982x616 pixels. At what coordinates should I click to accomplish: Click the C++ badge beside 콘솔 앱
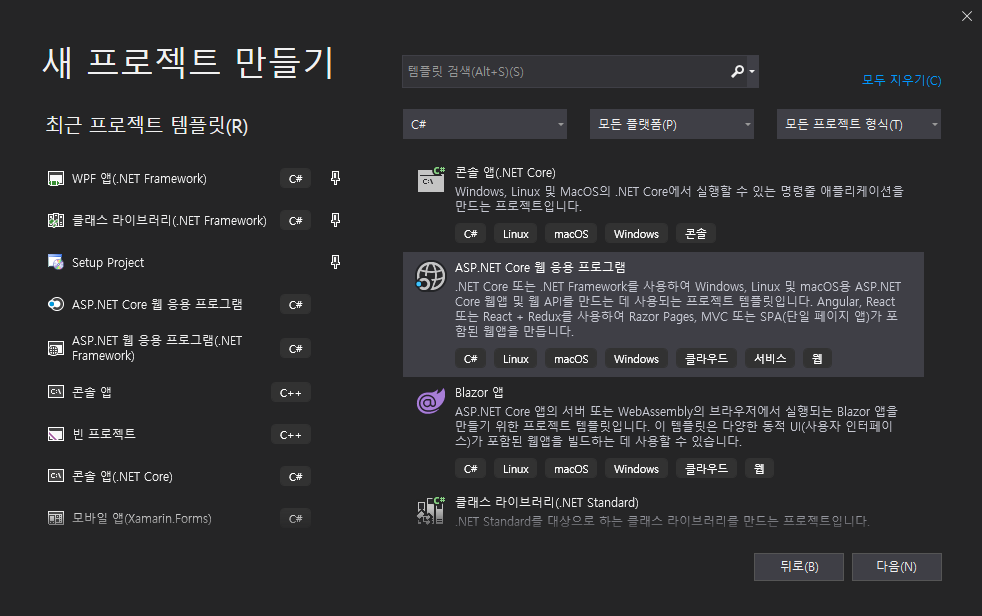point(291,393)
